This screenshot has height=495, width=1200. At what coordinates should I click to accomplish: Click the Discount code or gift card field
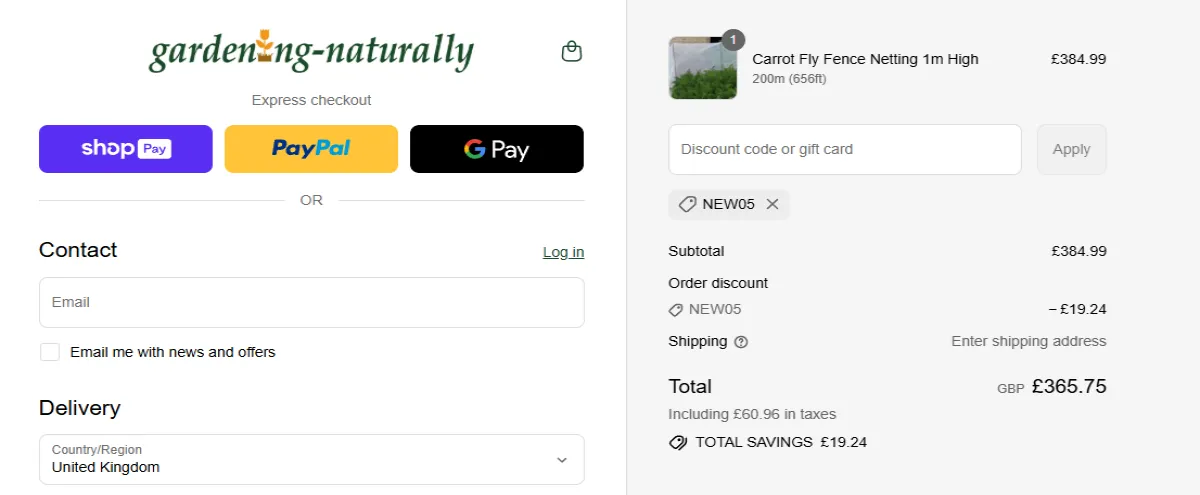tap(845, 149)
